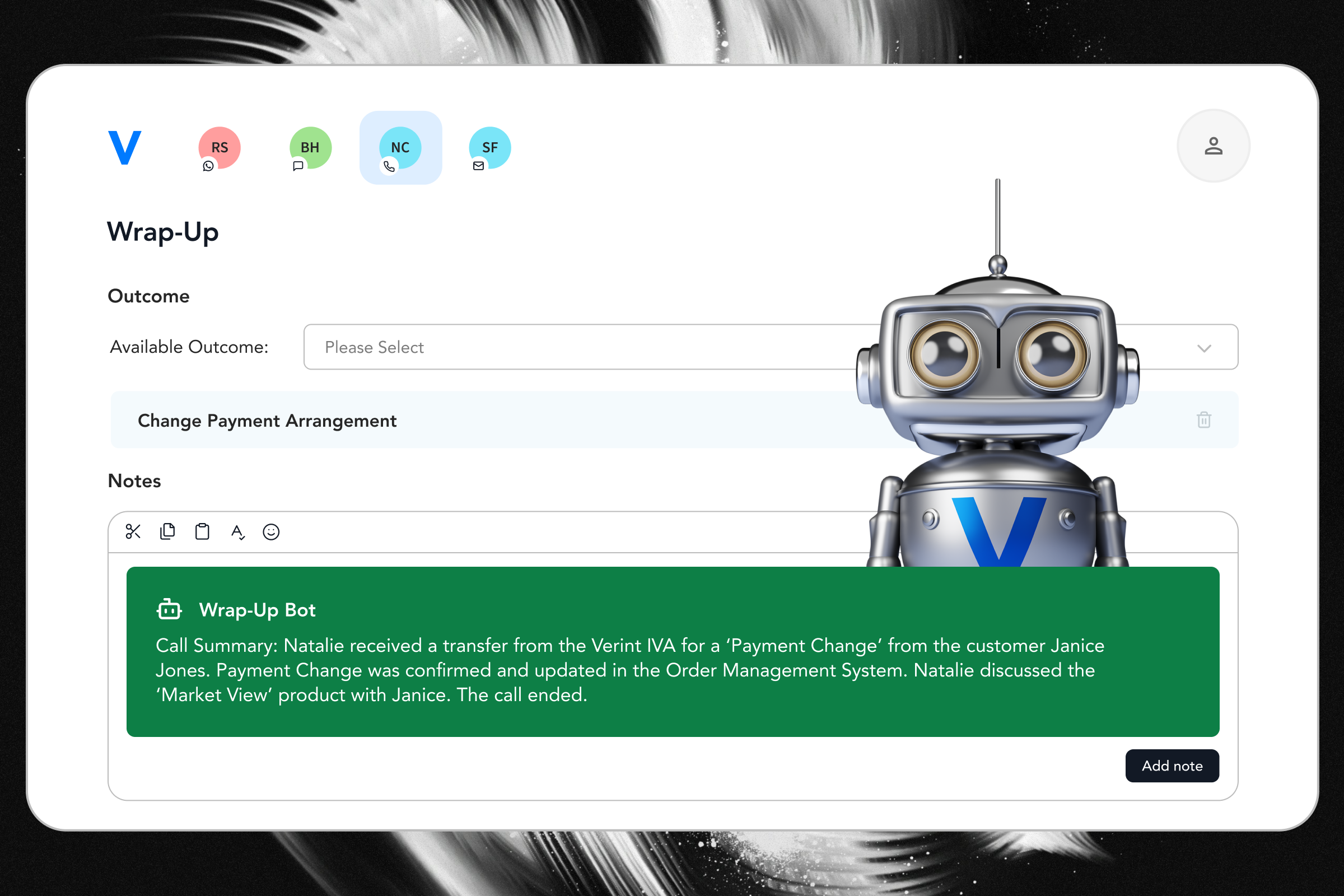Viewport: 1344px width, 896px height.
Task: Click the blue V logo
Action: 124,147
